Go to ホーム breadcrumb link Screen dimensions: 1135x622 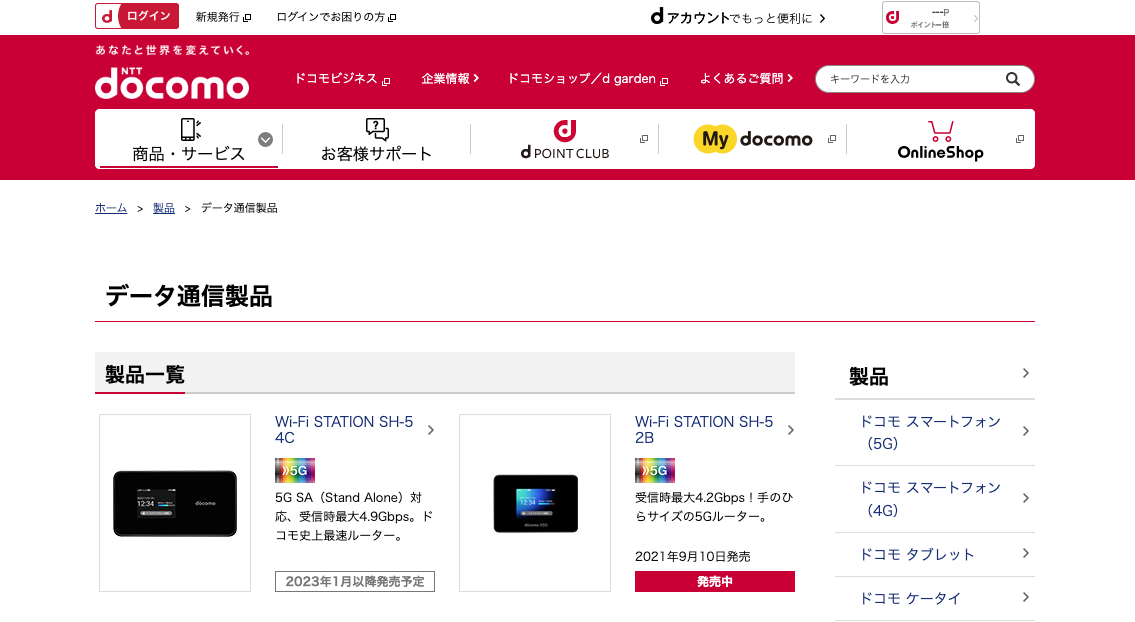pyautogui.click(x=111, y=209)
